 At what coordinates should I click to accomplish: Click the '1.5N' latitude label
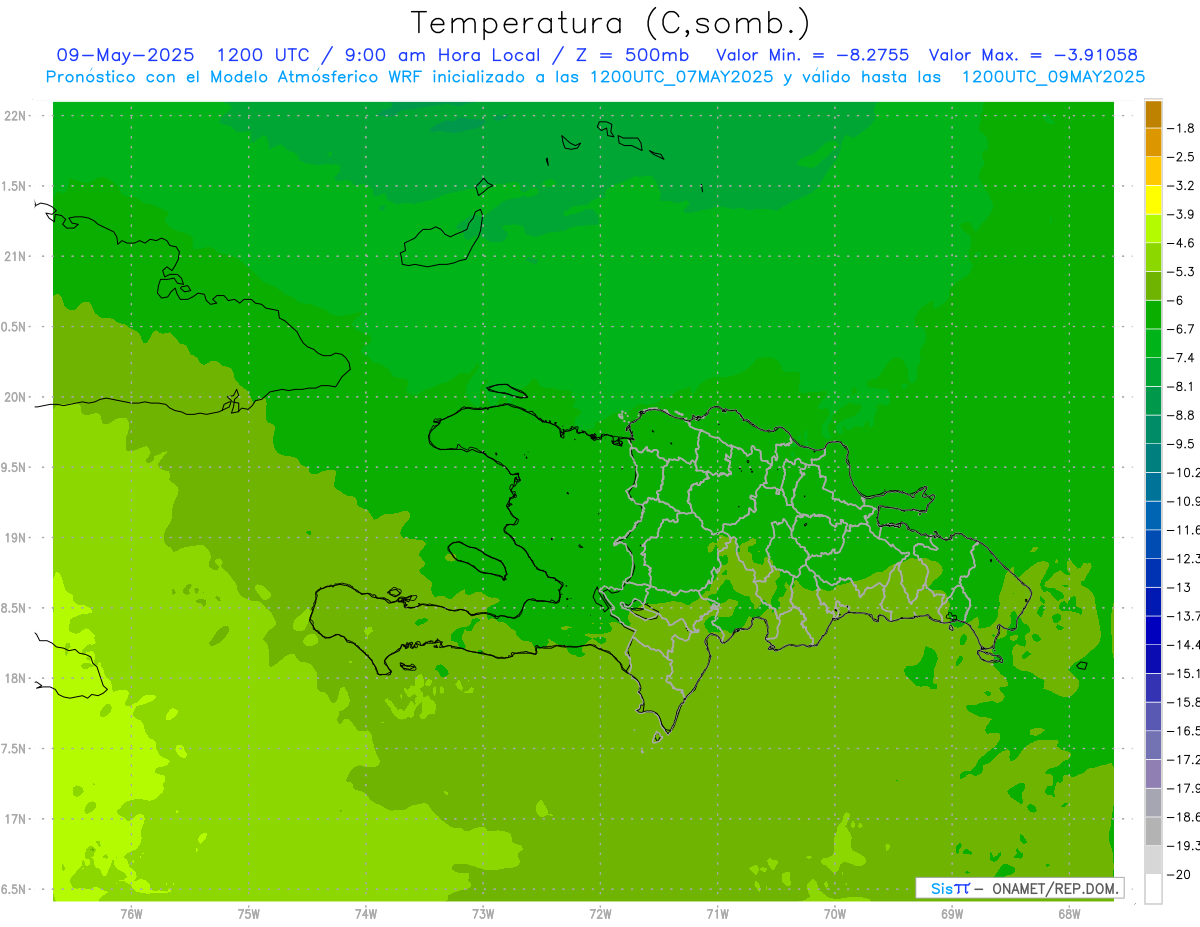14,186
